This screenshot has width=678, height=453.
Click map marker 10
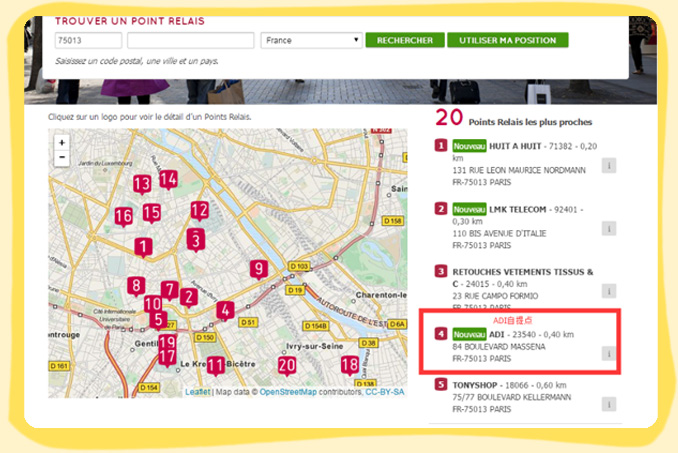tap(152, 304)
